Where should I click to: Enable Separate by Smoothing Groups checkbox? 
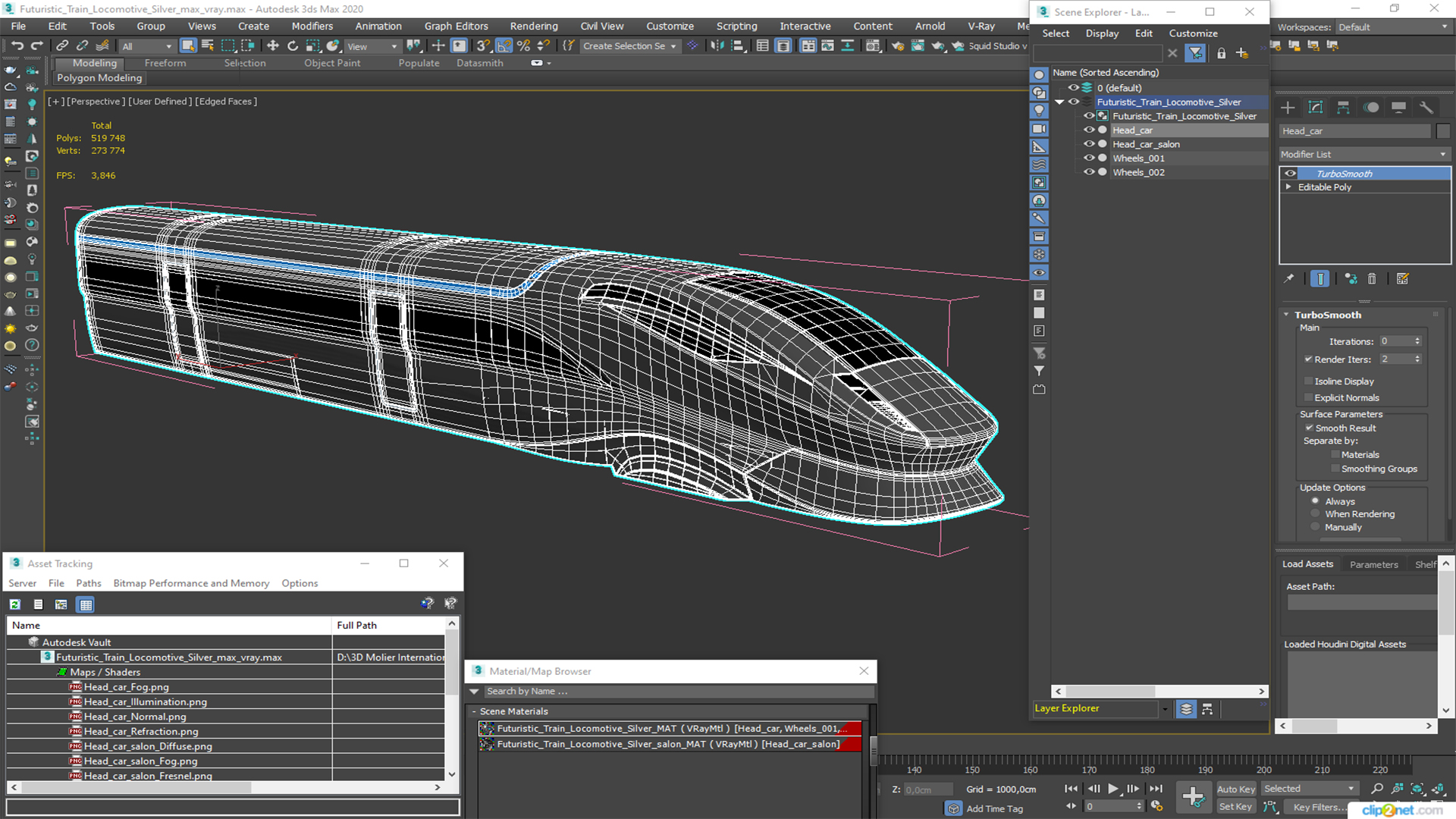click(x=1335, y=469)
